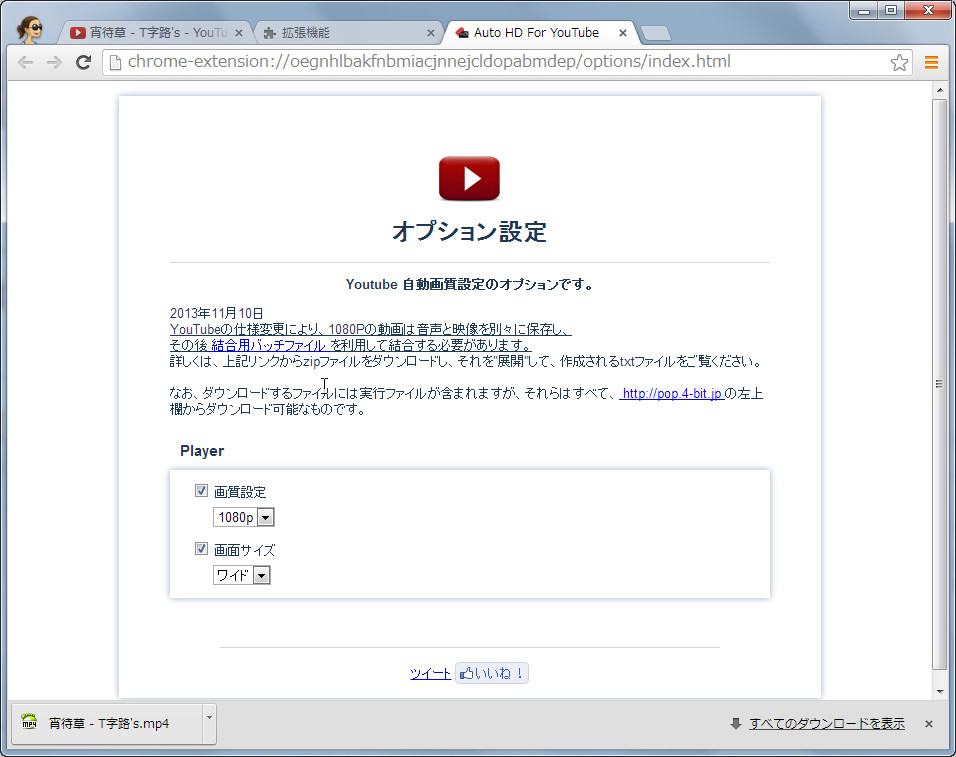Close the 宵待草 YouTube tab

(x=239, y=33)
